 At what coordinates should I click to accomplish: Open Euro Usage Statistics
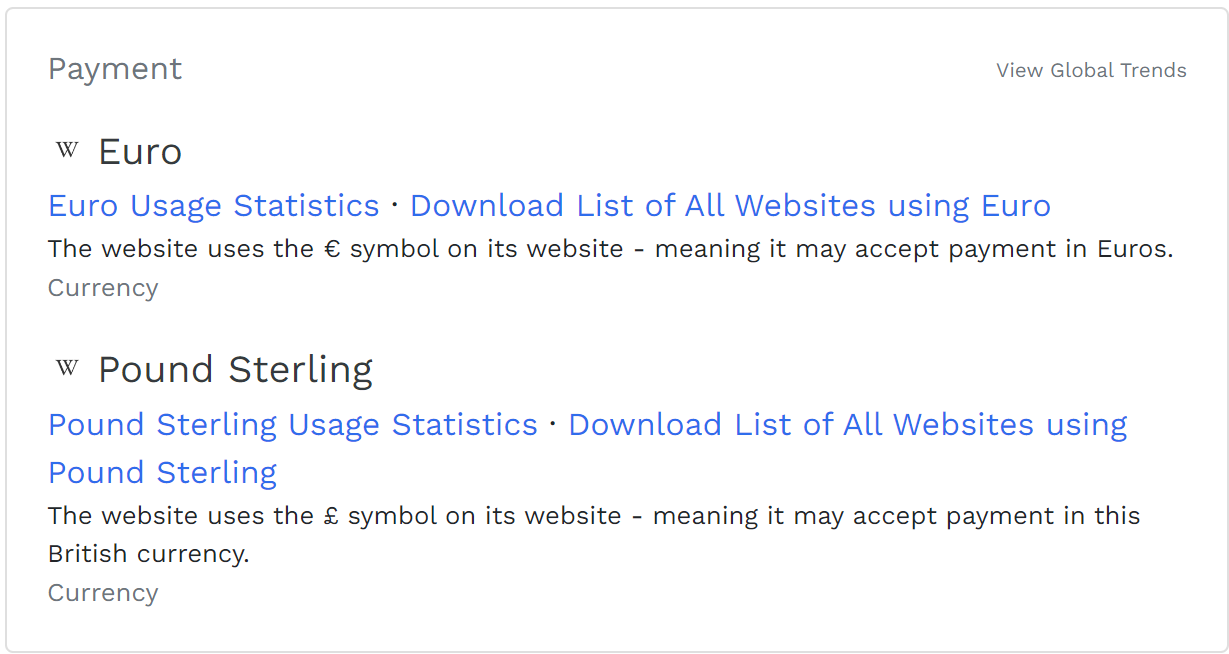click(214, 205)
